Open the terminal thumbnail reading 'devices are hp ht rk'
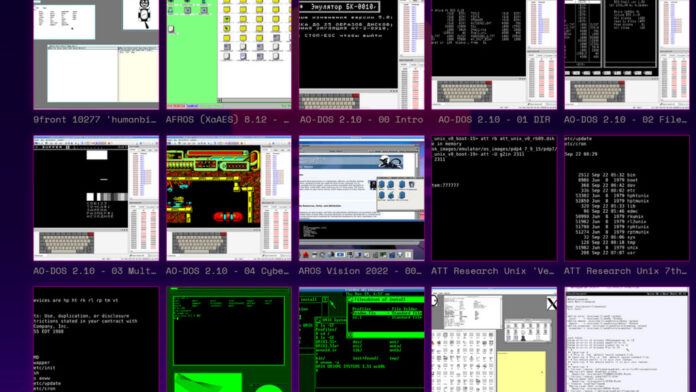Viewport: 696px width, 392px height. click(96, 339)
